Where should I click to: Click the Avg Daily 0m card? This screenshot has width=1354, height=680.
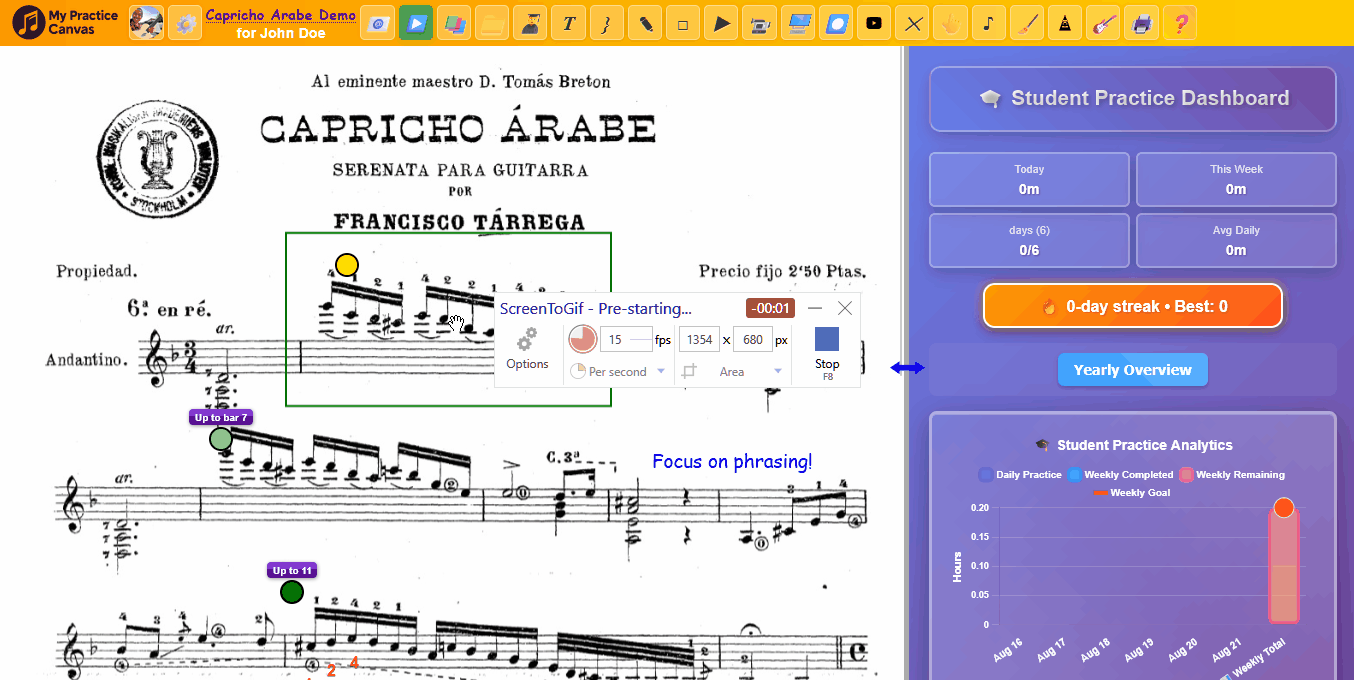1236,240
